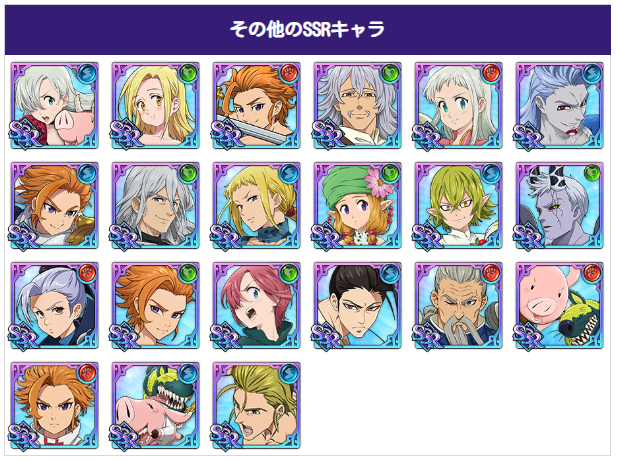
Task: Pick the pink pig with green monster card
Action: coord(559,306)
